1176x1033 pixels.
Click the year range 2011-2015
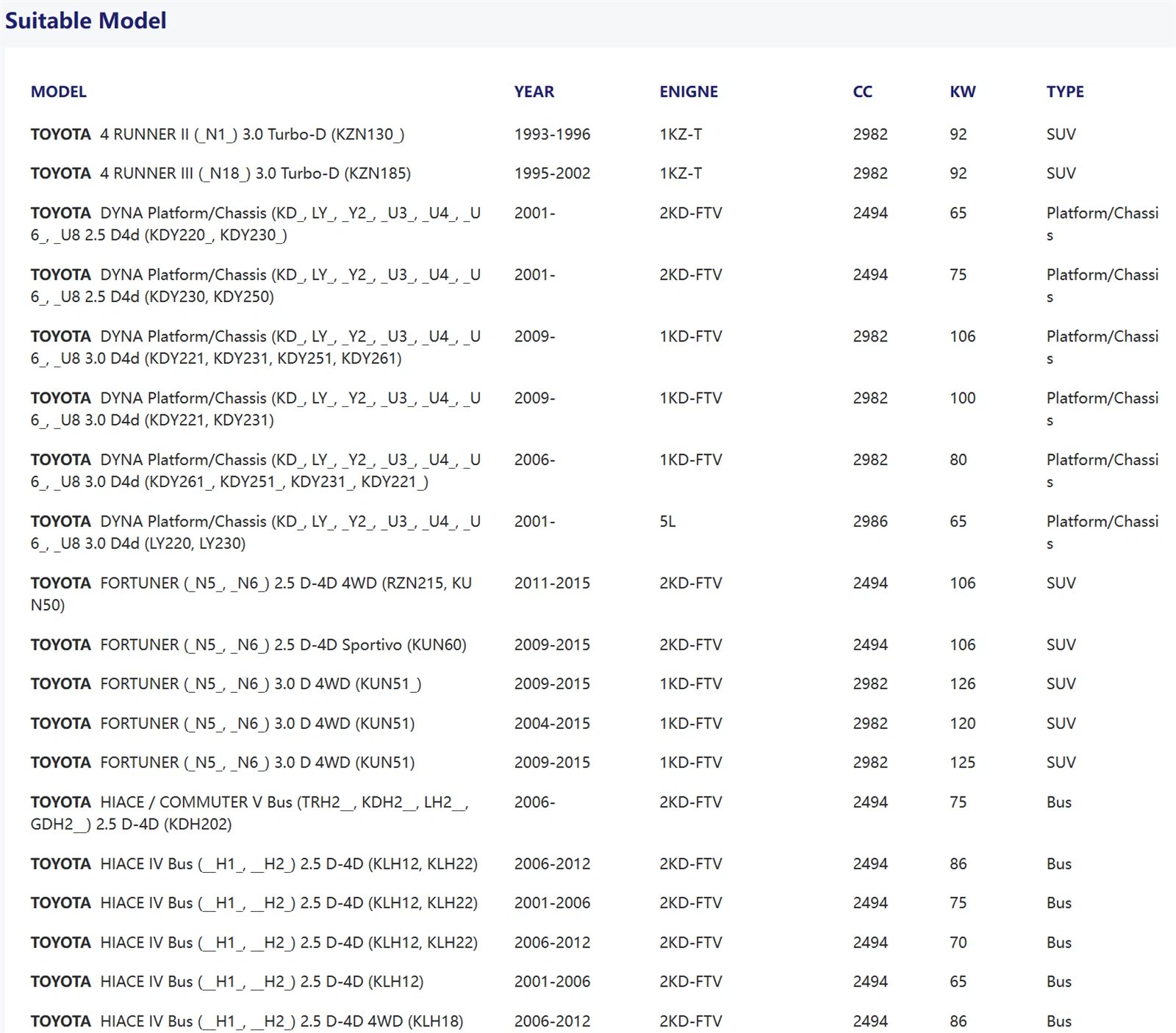[552, 583]
